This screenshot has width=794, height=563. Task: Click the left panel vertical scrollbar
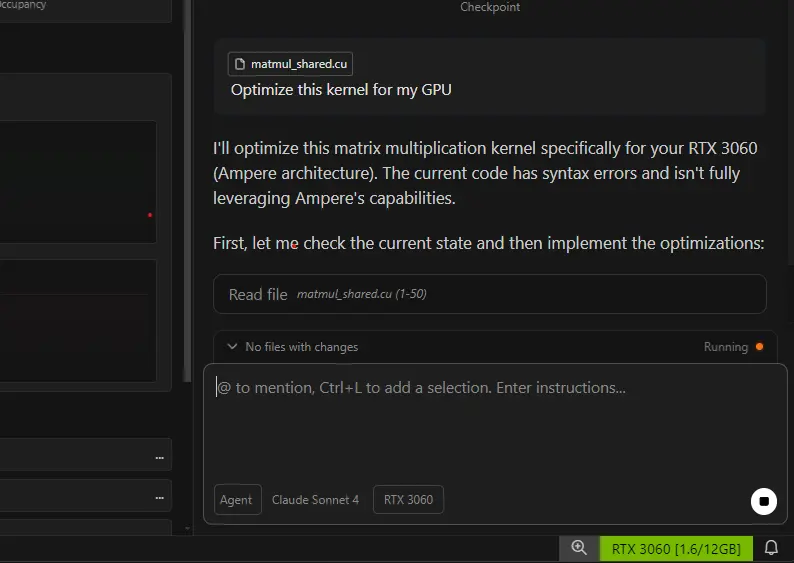click(x=187, y=200)
